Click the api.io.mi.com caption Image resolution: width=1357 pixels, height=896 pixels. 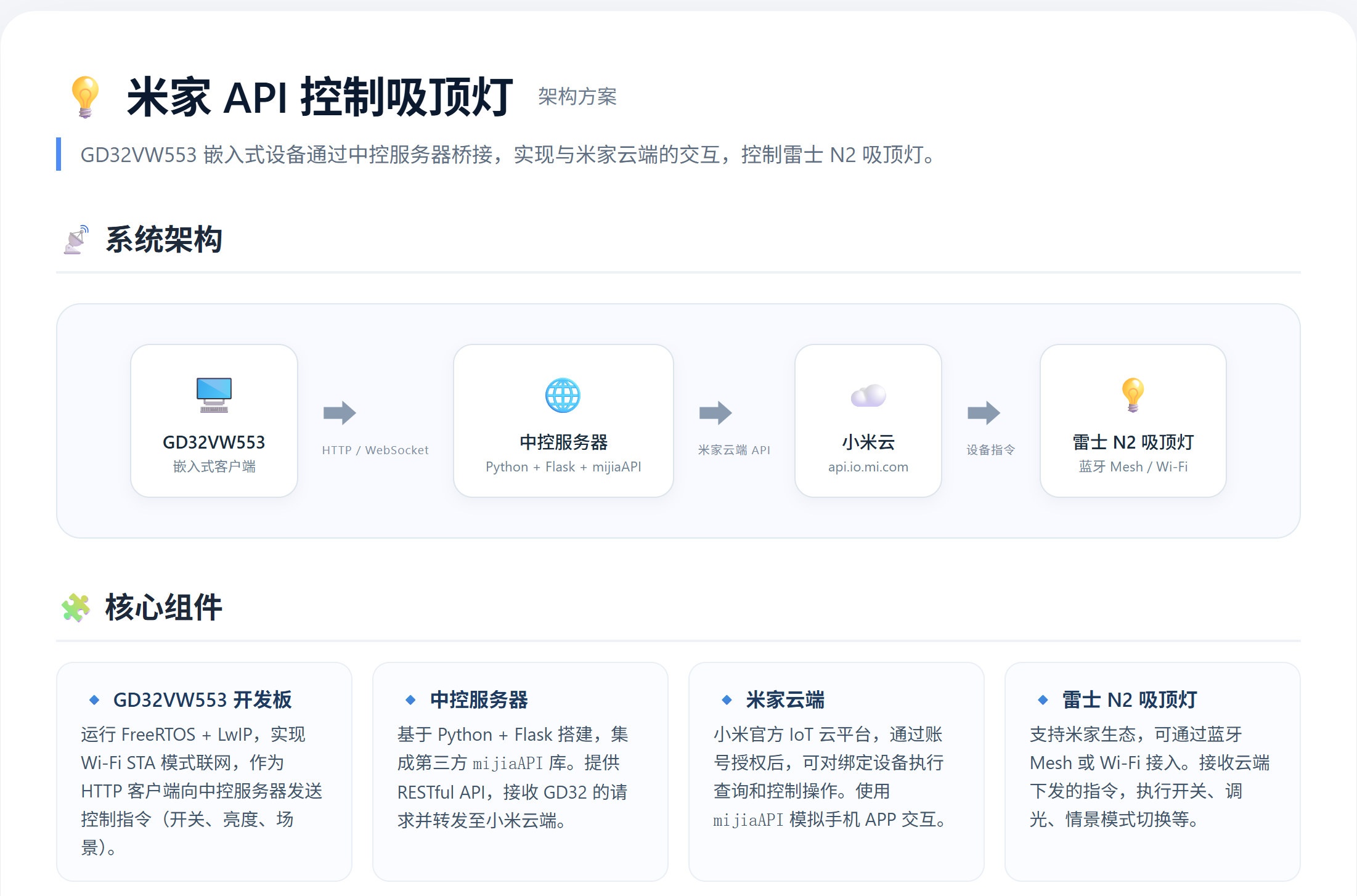(x=868, y=466)
